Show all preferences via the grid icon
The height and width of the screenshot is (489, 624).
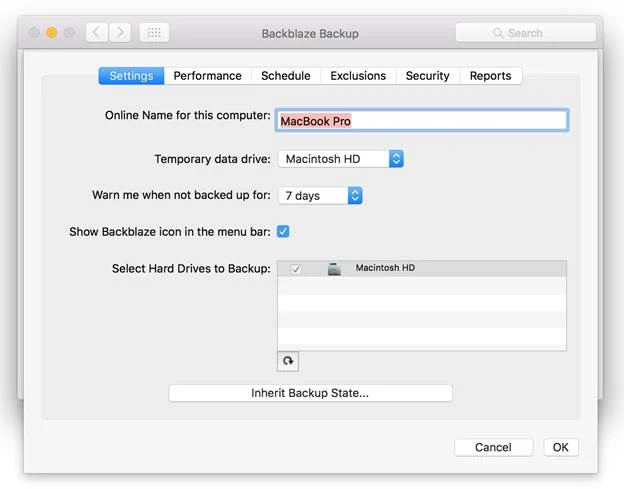[154, 32]
